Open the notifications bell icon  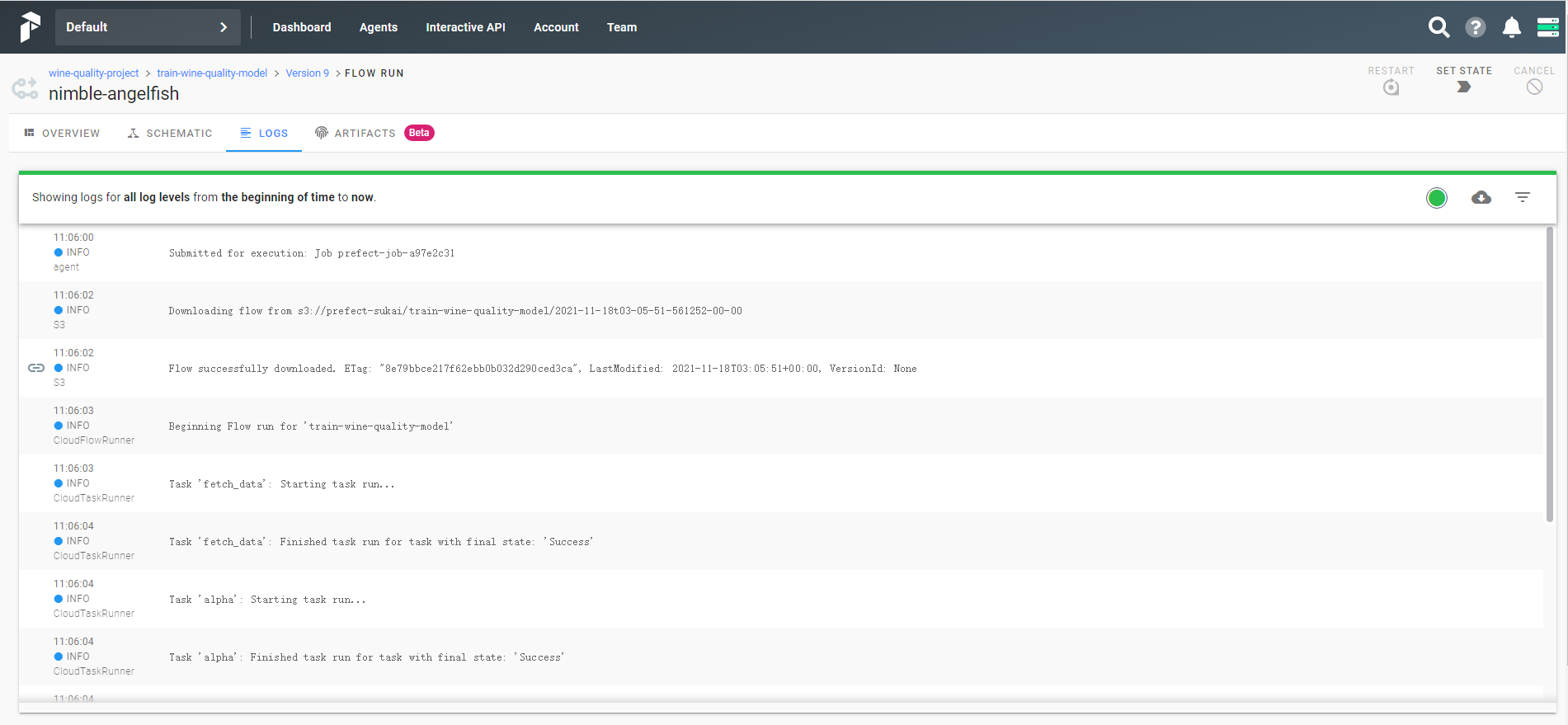pyautogui.click(x=1512, y=27)
